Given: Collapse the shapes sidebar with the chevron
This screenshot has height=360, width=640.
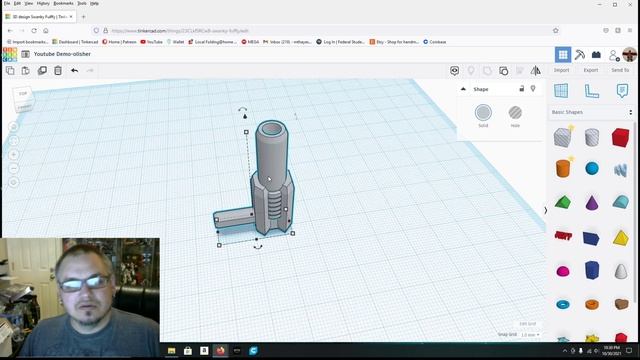Looking at the screenshot, I should pyautogui.click(x=546, y=210).
